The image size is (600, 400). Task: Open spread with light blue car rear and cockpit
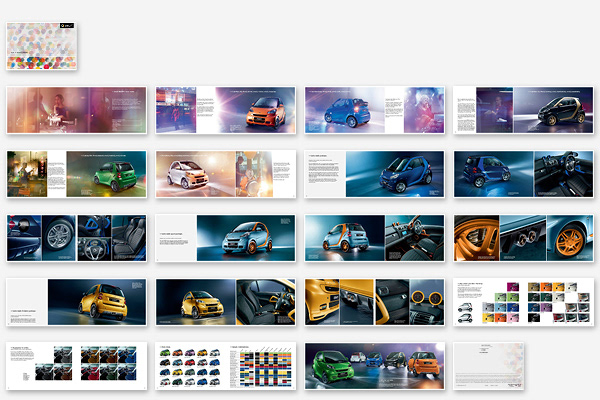tap(375, 238)
